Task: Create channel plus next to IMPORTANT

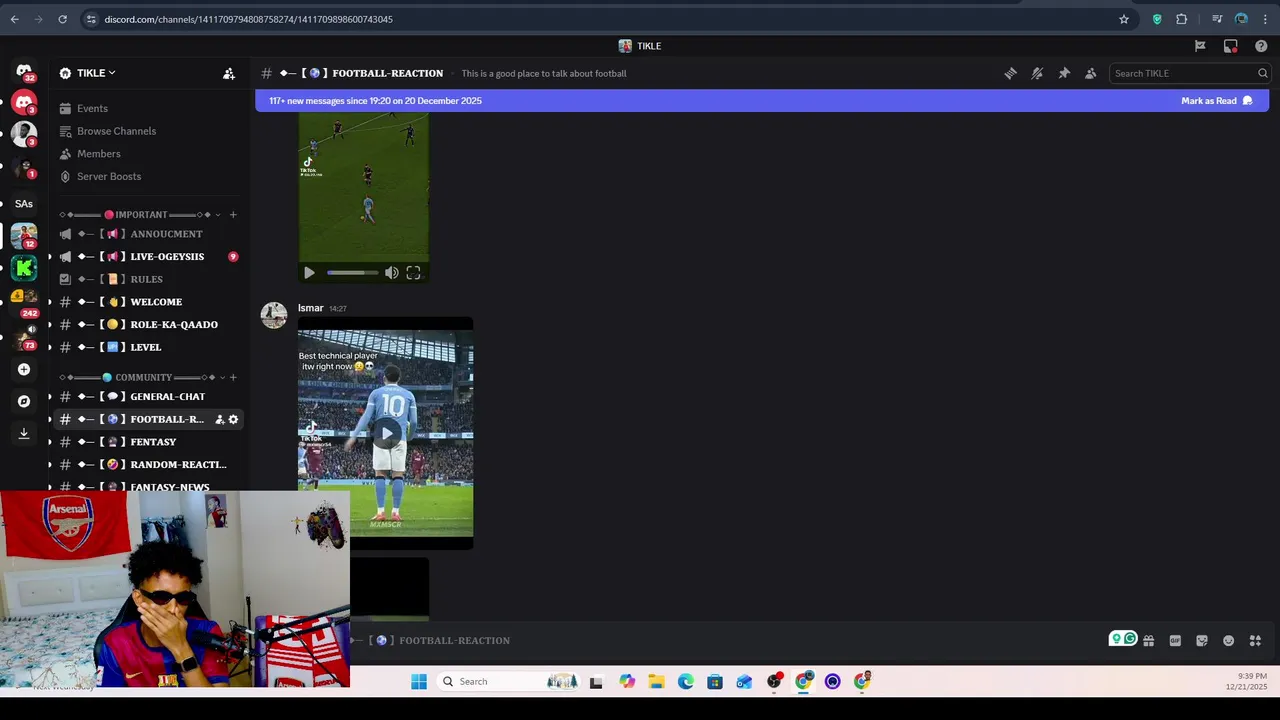Action: 233,214
